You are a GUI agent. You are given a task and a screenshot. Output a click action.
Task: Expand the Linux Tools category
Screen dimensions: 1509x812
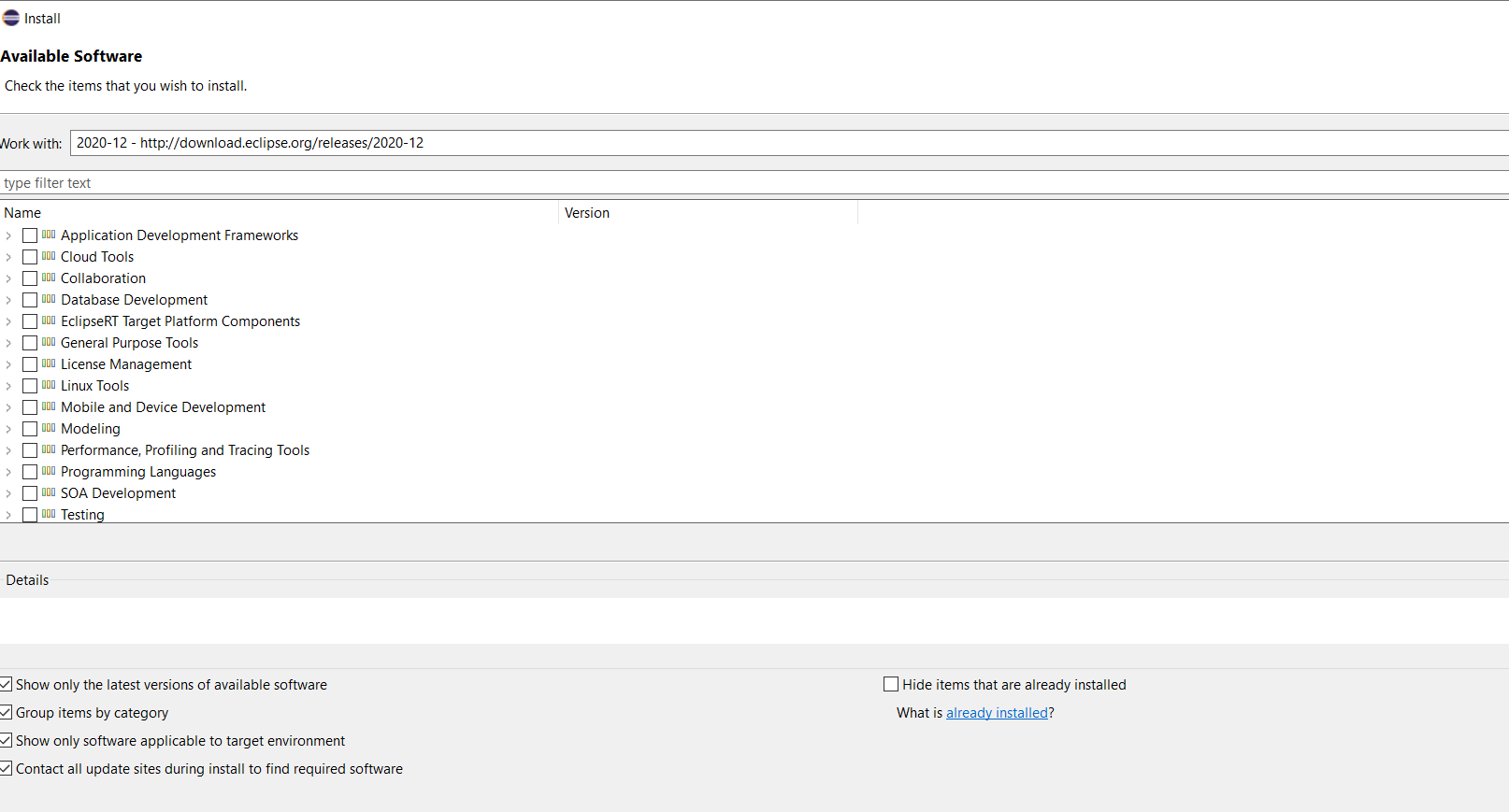(8, 386)
